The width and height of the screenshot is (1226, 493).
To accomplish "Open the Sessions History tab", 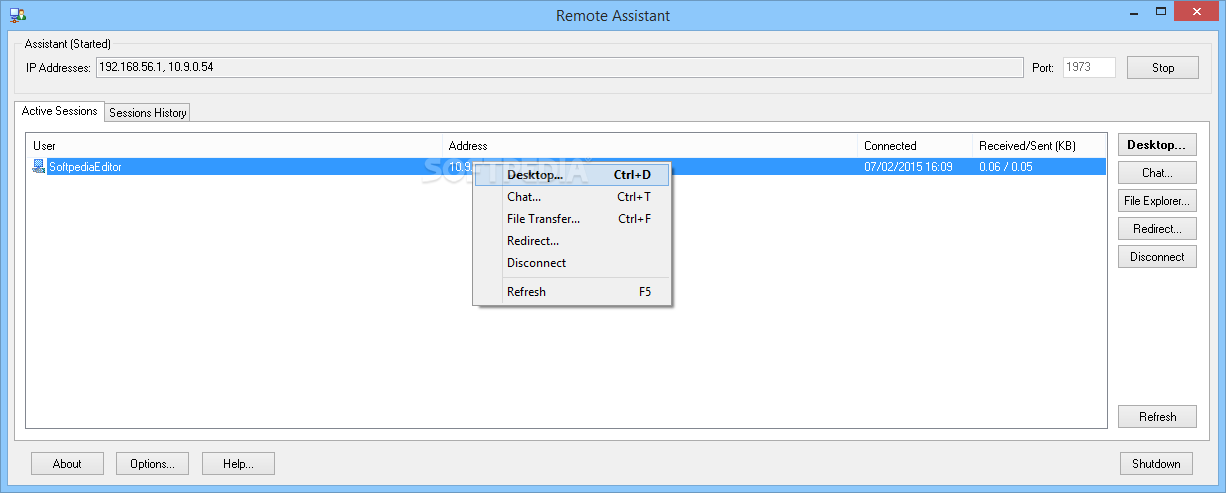I will pyautogui.click(x=148, y=113).
